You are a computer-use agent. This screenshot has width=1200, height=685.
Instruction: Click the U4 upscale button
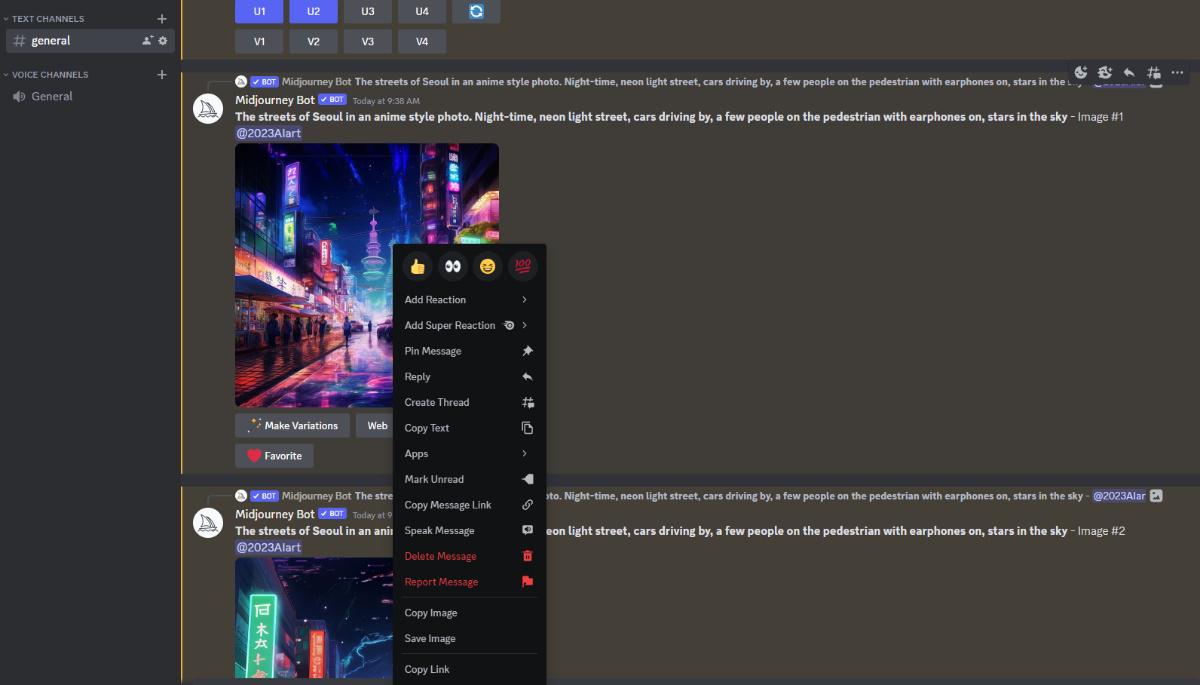422,11
